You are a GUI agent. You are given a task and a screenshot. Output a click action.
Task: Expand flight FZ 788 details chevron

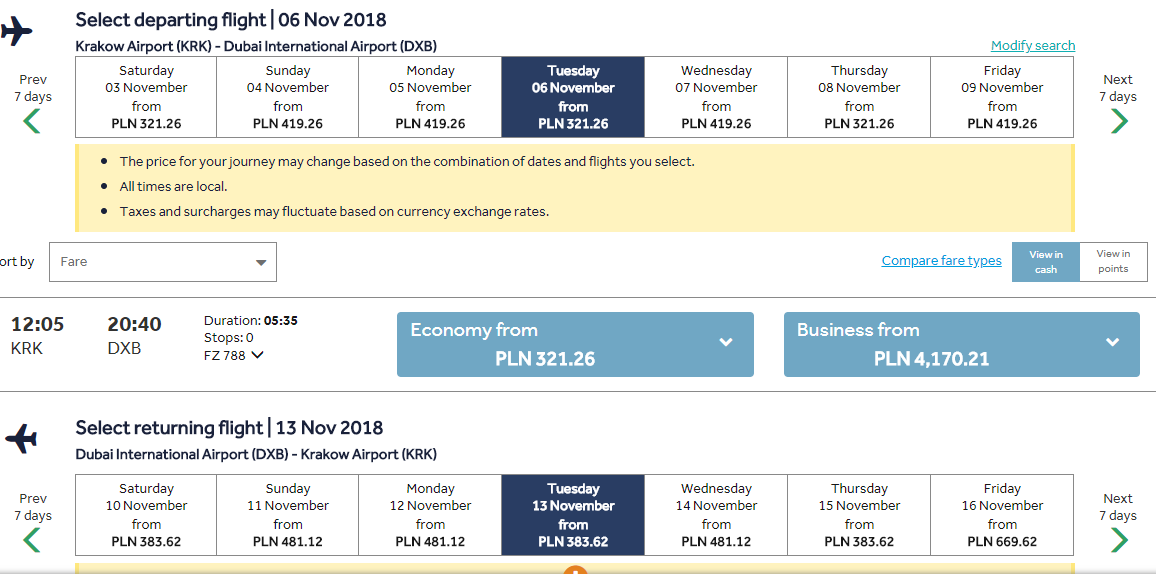(x=257, y=355)
